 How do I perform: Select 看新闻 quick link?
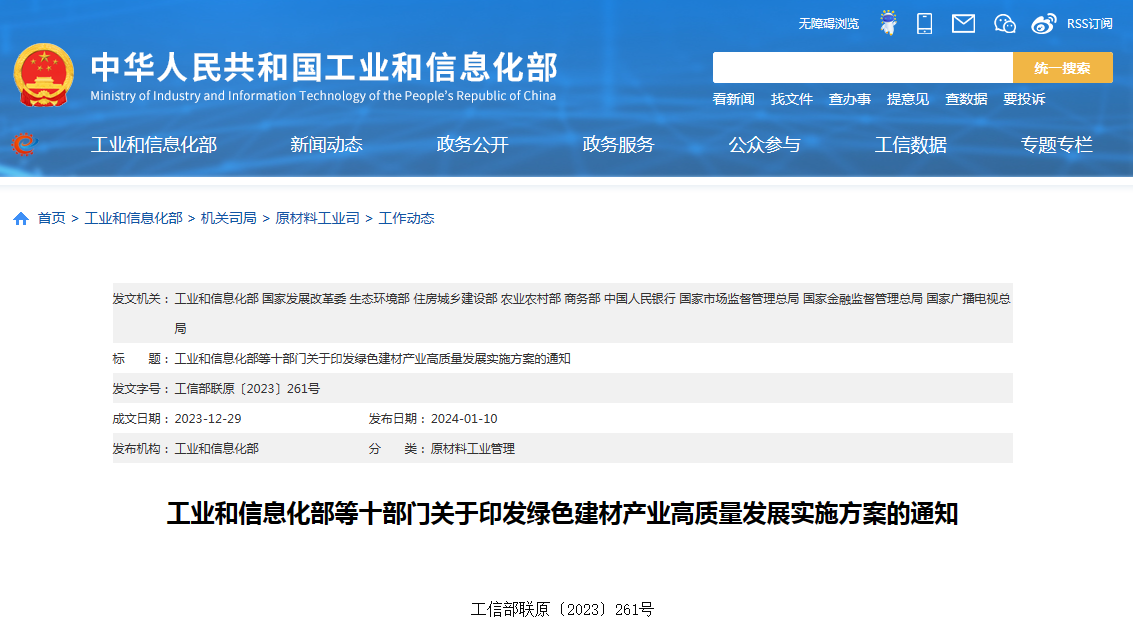(x=733, y=99)
